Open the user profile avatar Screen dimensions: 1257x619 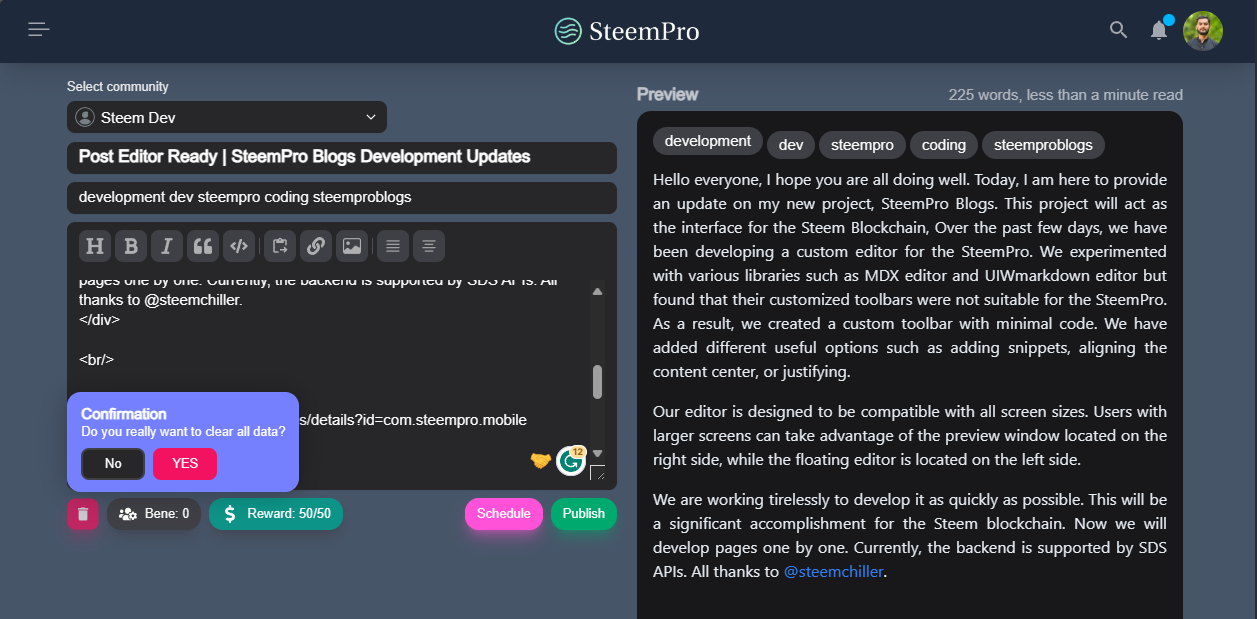click(x=1203, y=31)
